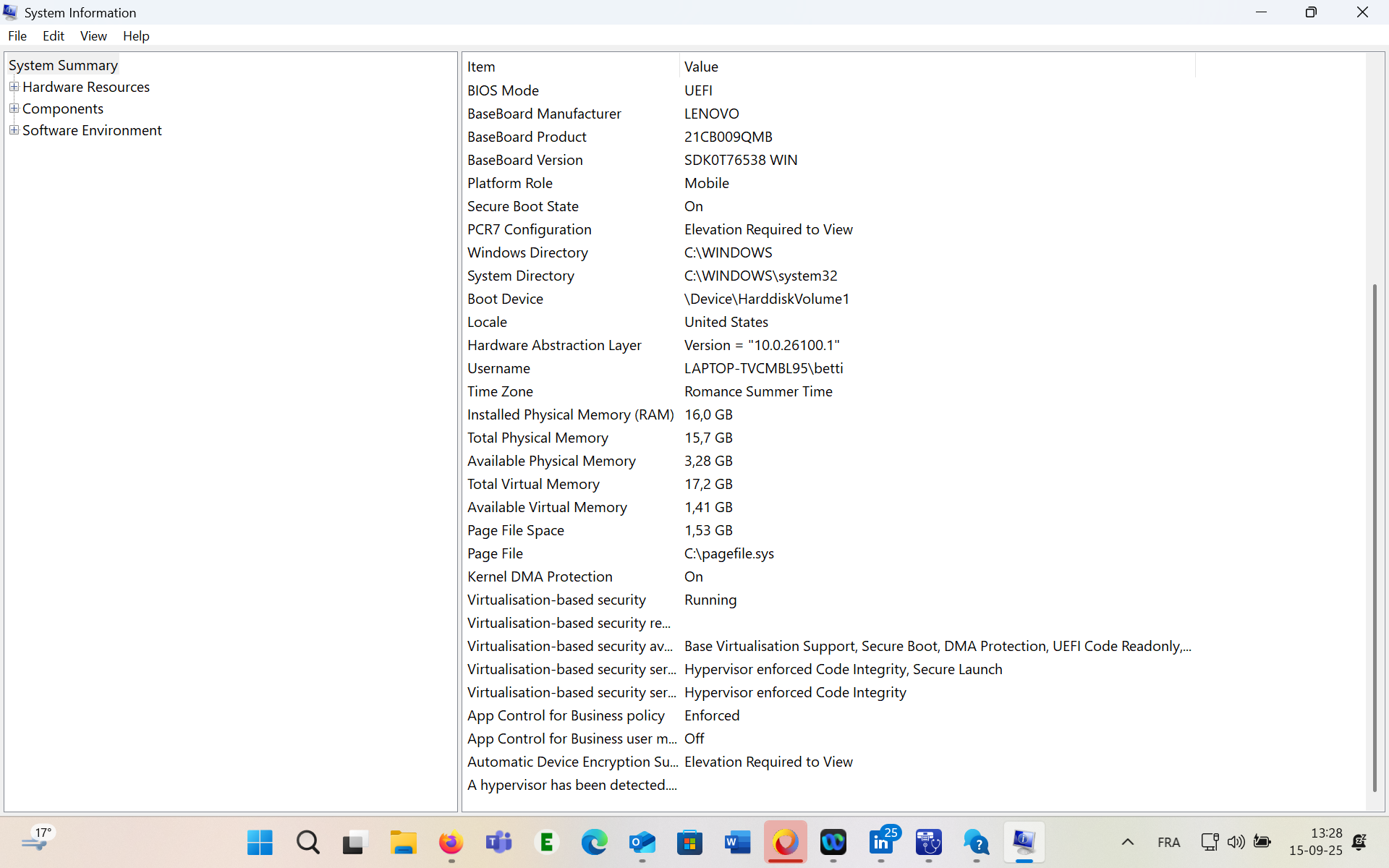
Task: Select System Summary in the tree
Action: coord(63,65)
